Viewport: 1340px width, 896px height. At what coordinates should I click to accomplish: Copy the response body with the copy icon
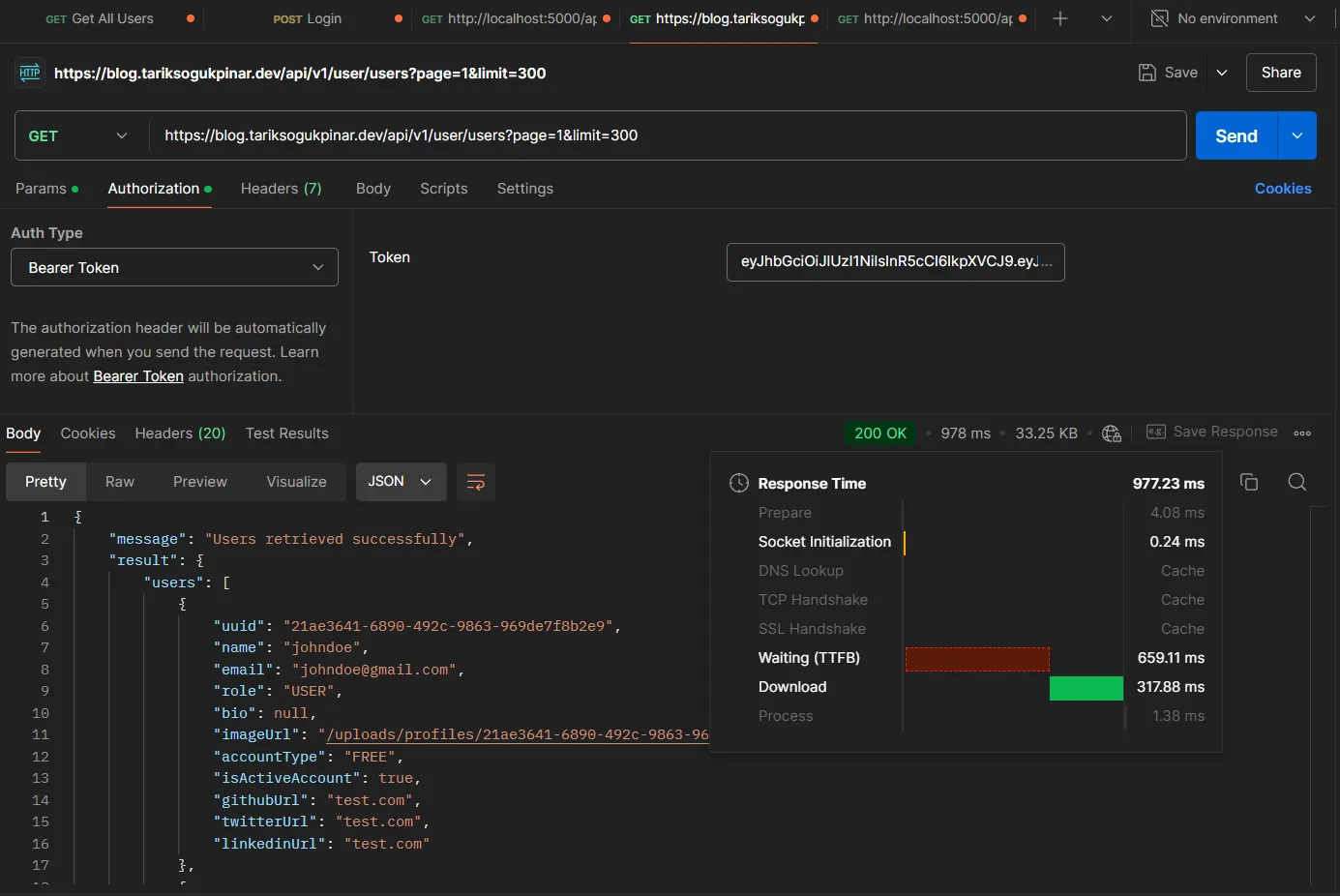coord(1249,482)
